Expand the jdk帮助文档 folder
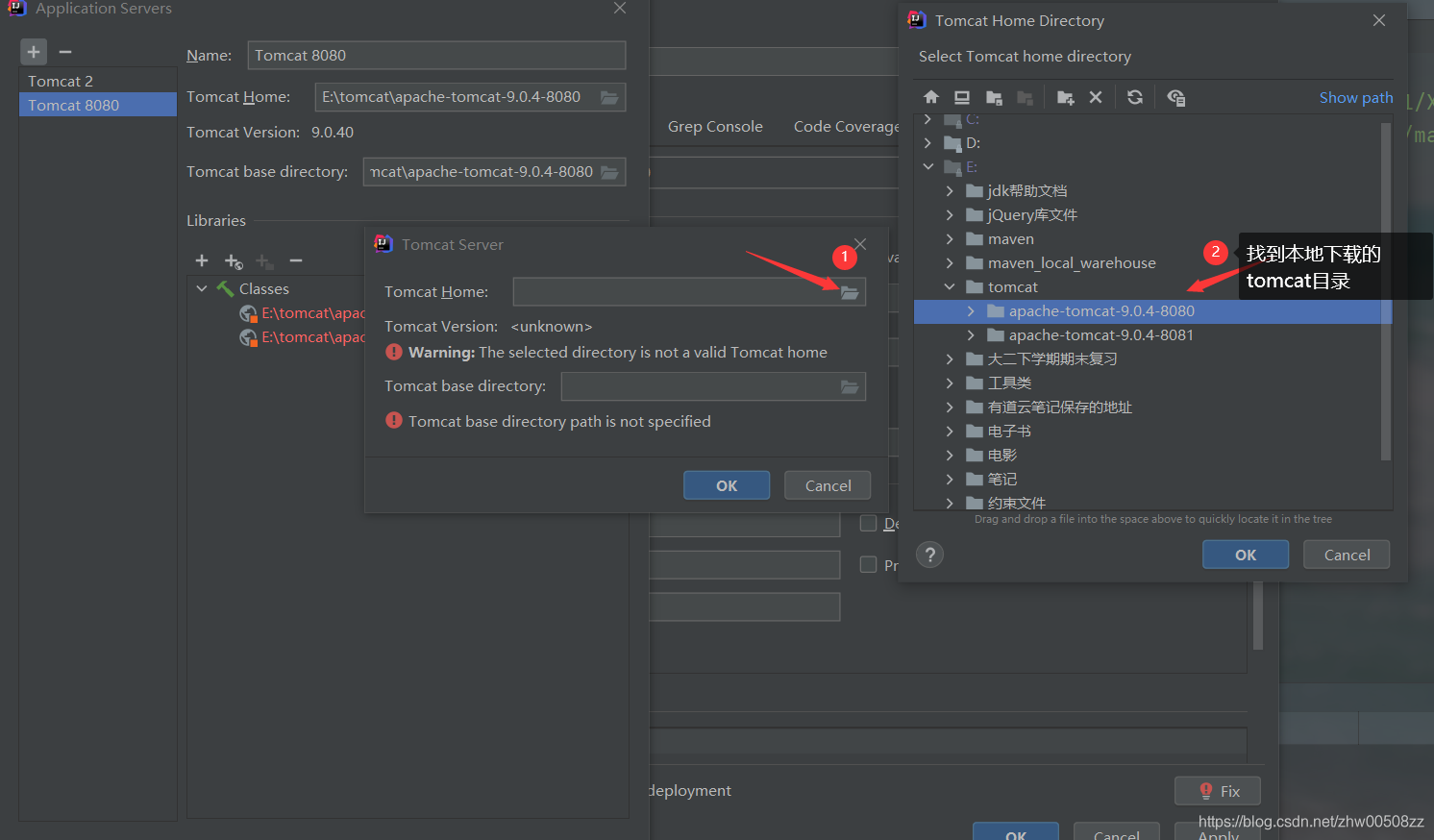The width and height of the screenshot is (1434, 840). (950, 190)
